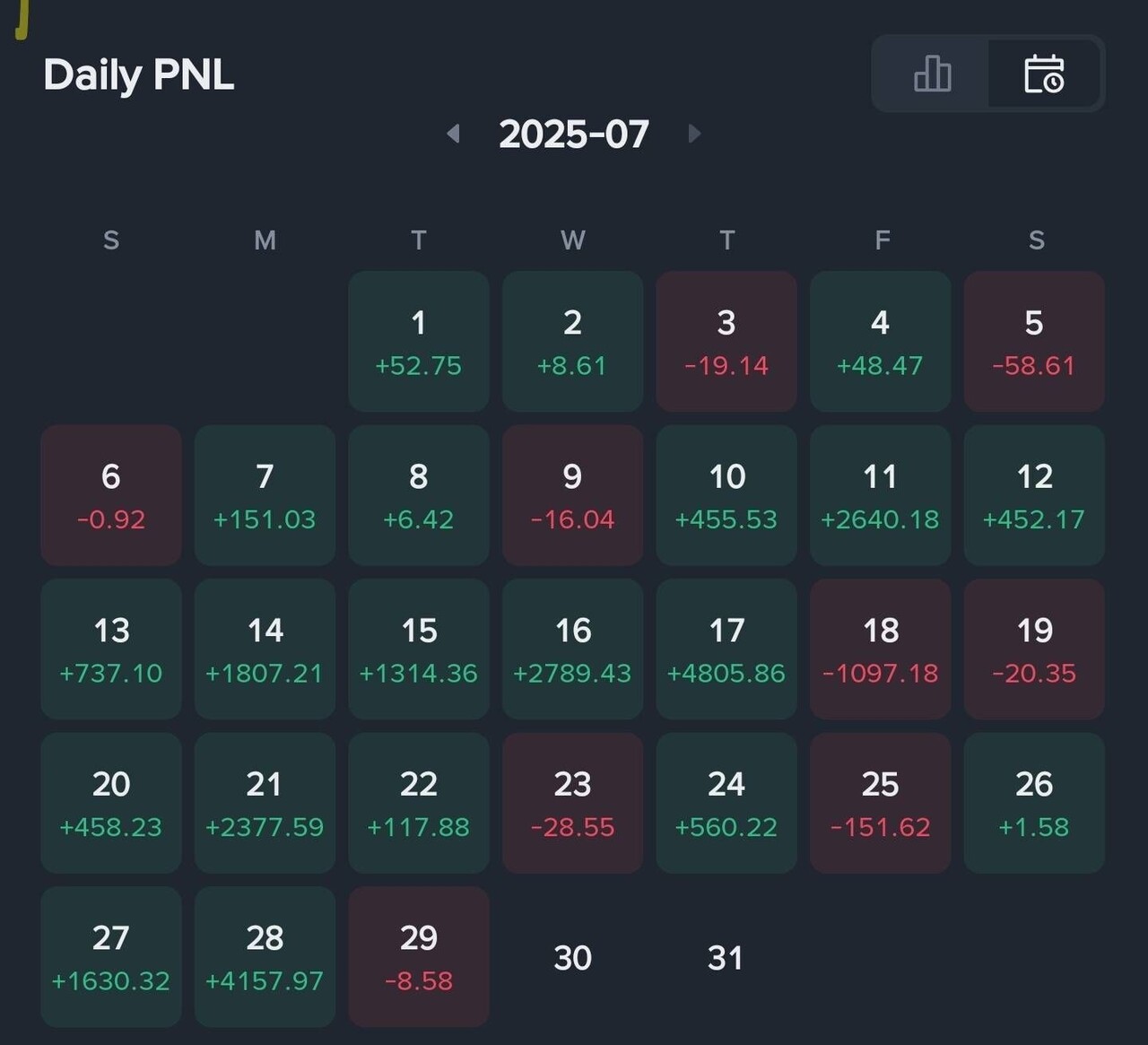Open day 18 showing -1097.18

(x=880, y=649)
